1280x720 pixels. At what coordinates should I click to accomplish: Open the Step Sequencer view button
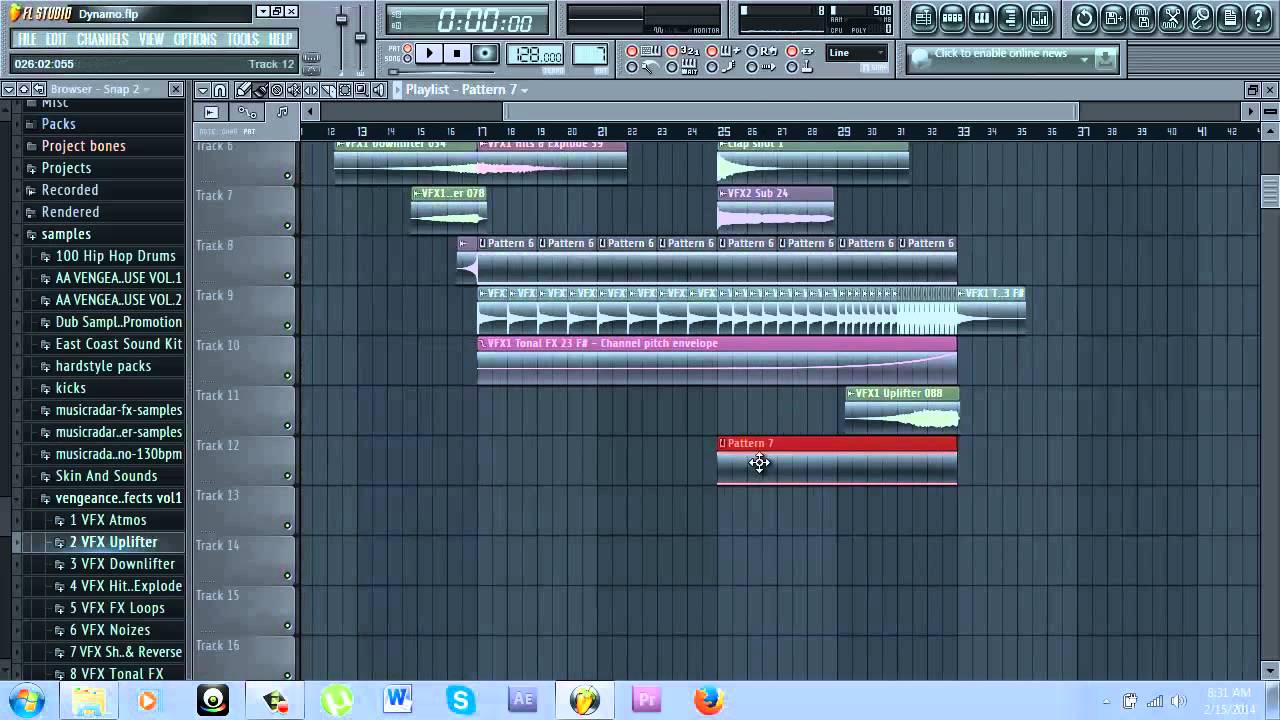tap(953, 19)
